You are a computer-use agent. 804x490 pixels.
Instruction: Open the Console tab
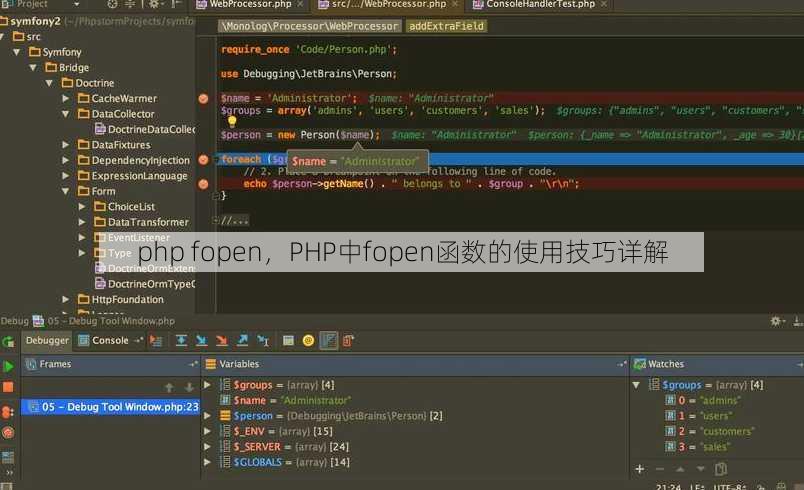pyautogui.click(x=104, y=341)
